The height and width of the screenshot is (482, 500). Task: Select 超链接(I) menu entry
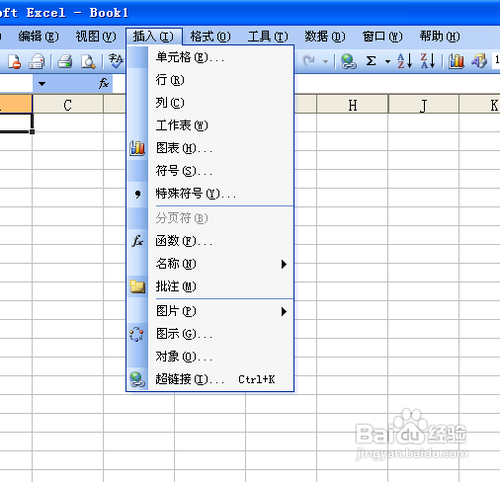pos(221,379)
